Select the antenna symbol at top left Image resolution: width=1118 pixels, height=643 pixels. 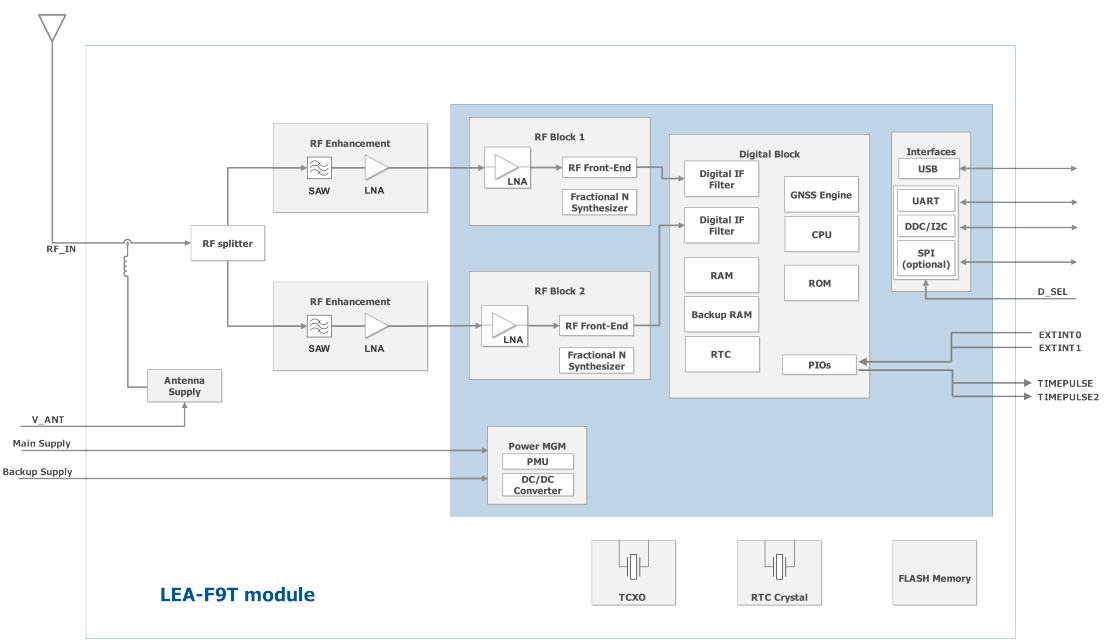point(50,25)
